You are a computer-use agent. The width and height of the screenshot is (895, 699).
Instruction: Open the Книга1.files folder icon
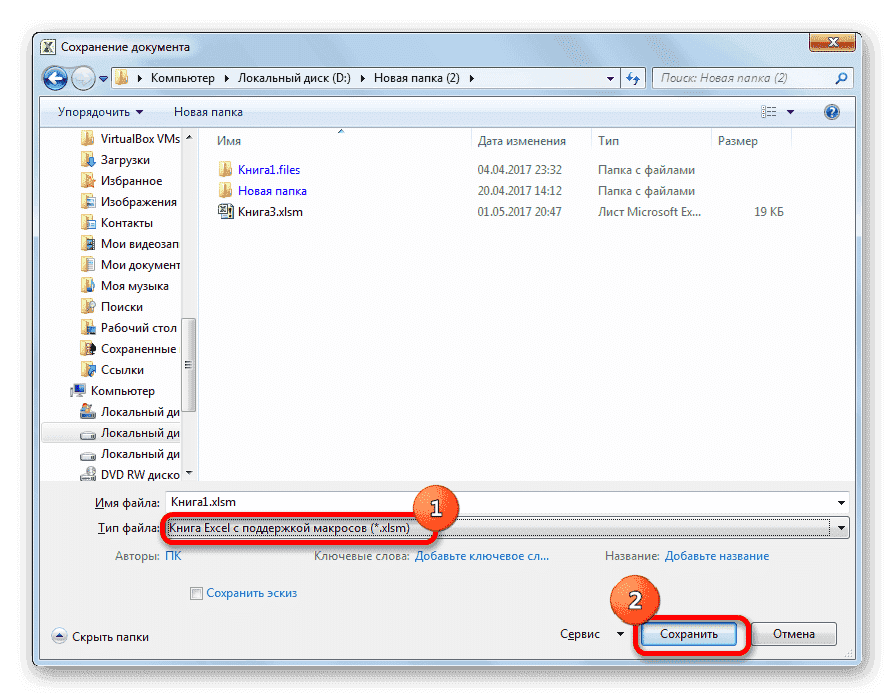pos(225,169)
